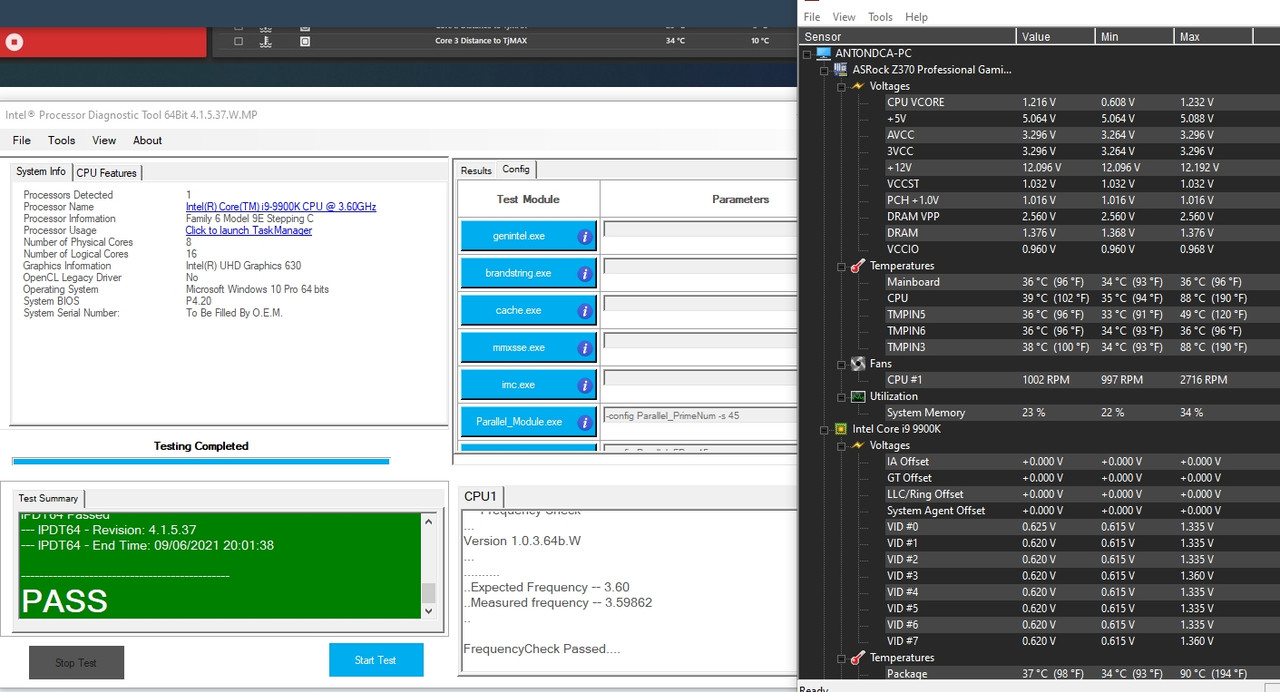Click thermometer icon in Core 3 Distance row
The image size is (1280, 692).
267,41
